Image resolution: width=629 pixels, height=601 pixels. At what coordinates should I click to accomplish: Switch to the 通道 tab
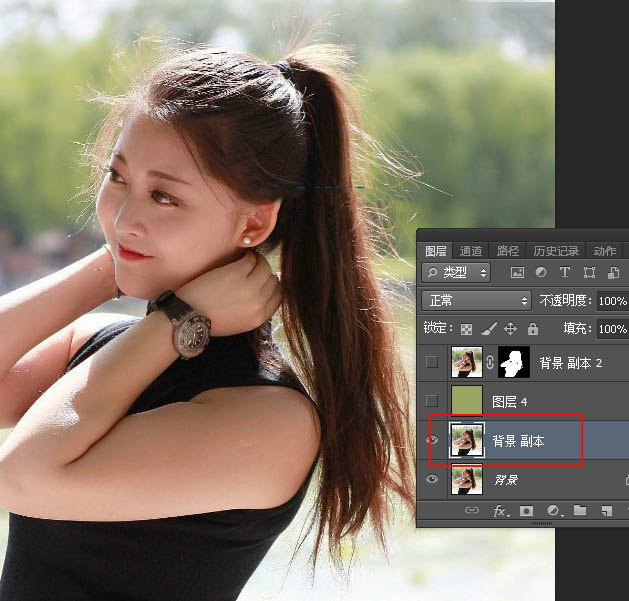coord(471,251)
